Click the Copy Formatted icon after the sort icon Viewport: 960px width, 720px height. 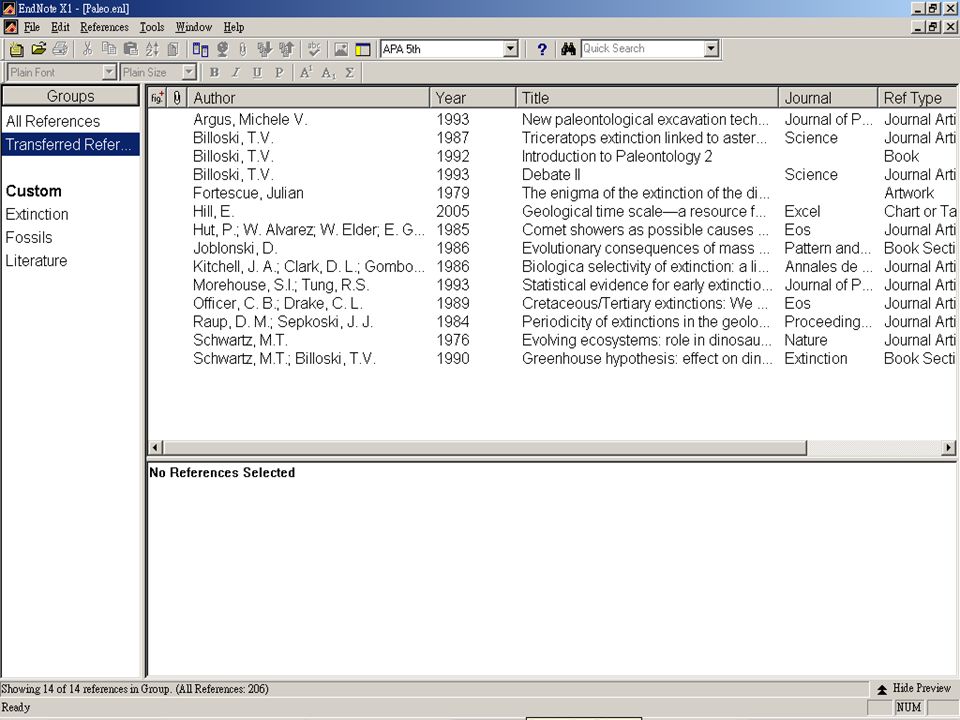click(x=173, y=49)
